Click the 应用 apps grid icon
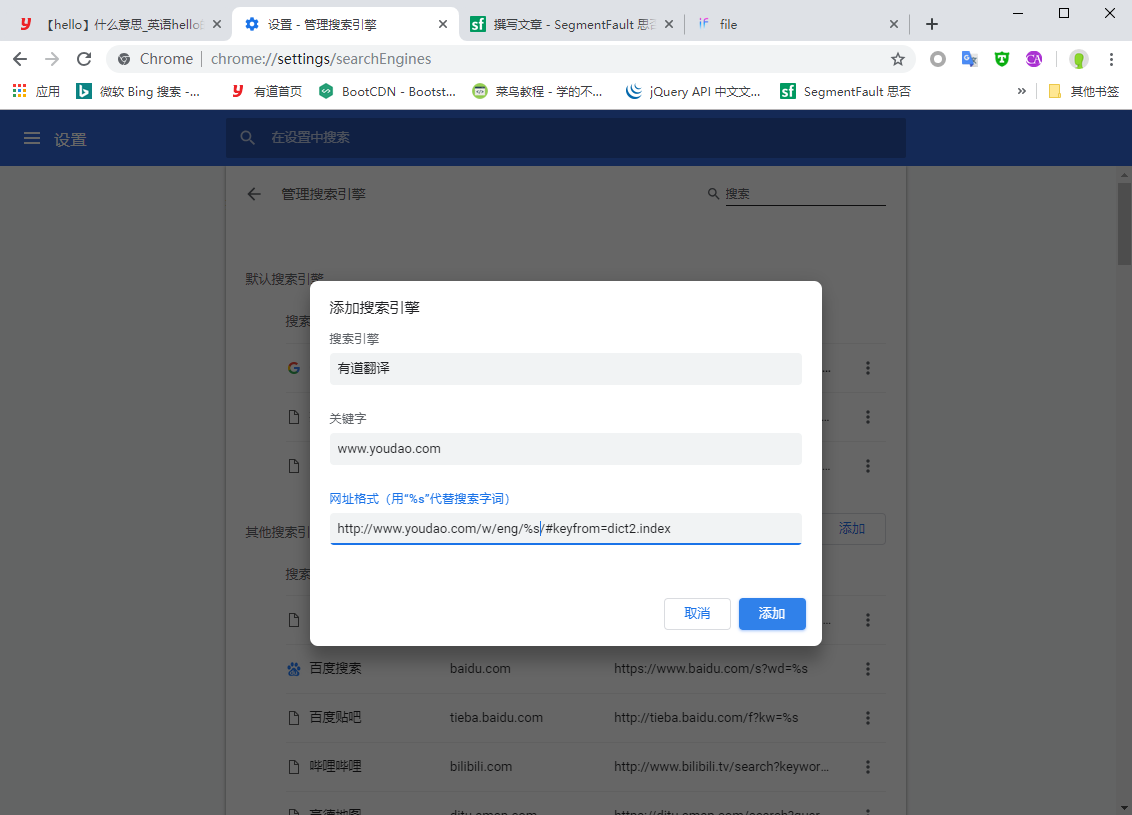 pyautogui.click(x=20, y=91)
